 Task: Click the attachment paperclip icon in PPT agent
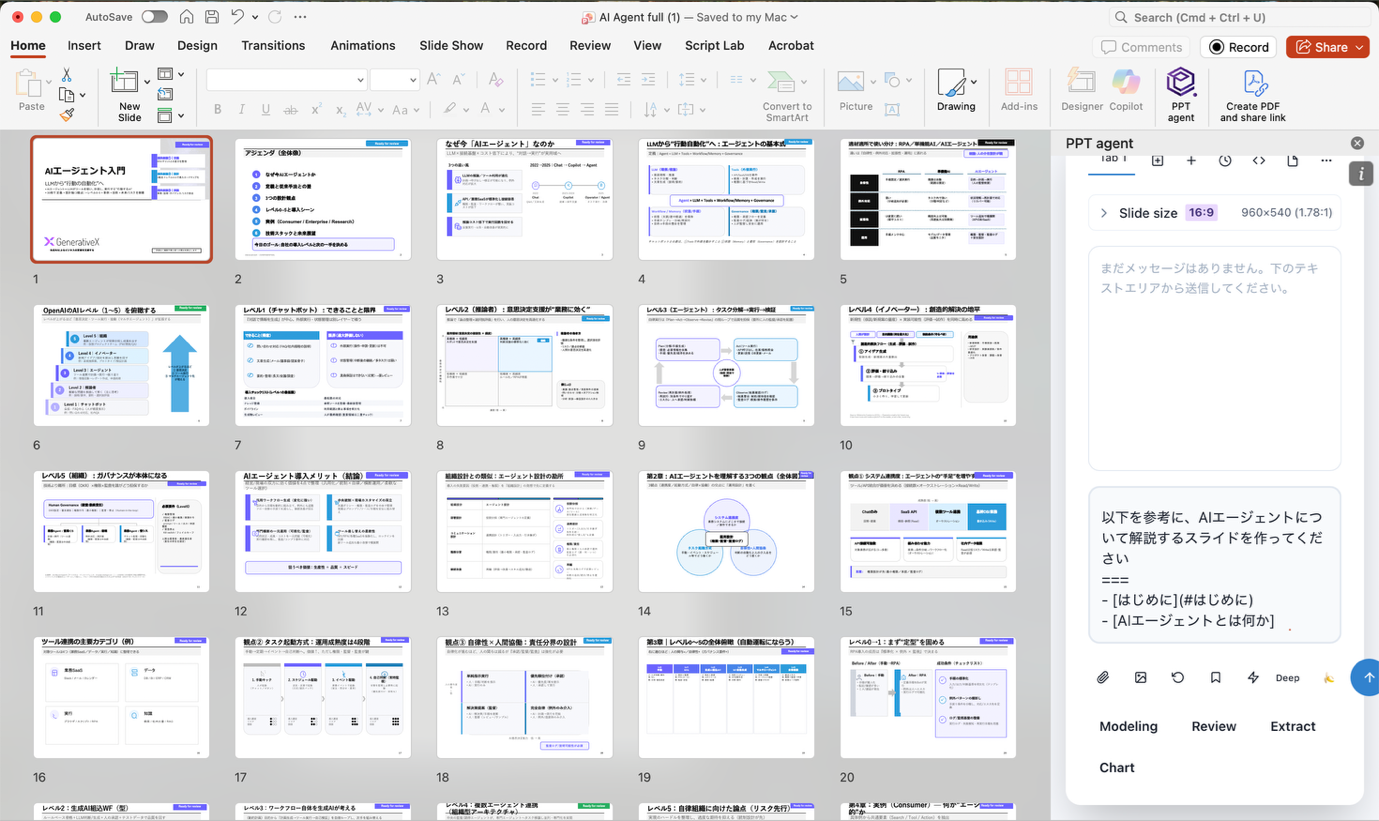pos(1103,677)
